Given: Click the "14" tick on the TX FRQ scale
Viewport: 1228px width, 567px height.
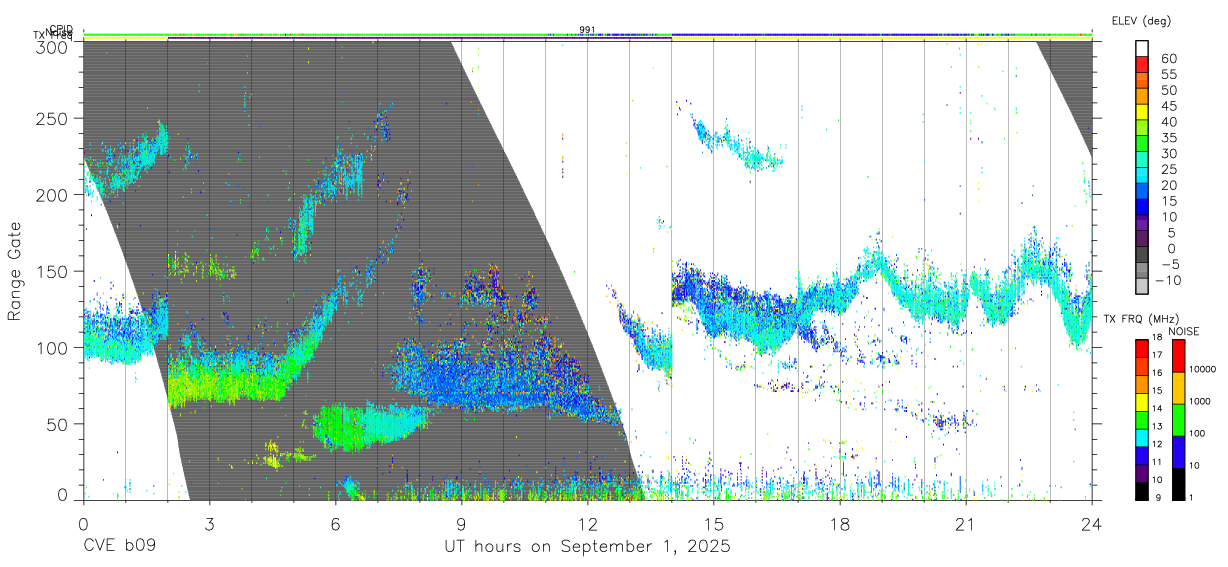Looking at the screenshot, I should (1156, 410).
